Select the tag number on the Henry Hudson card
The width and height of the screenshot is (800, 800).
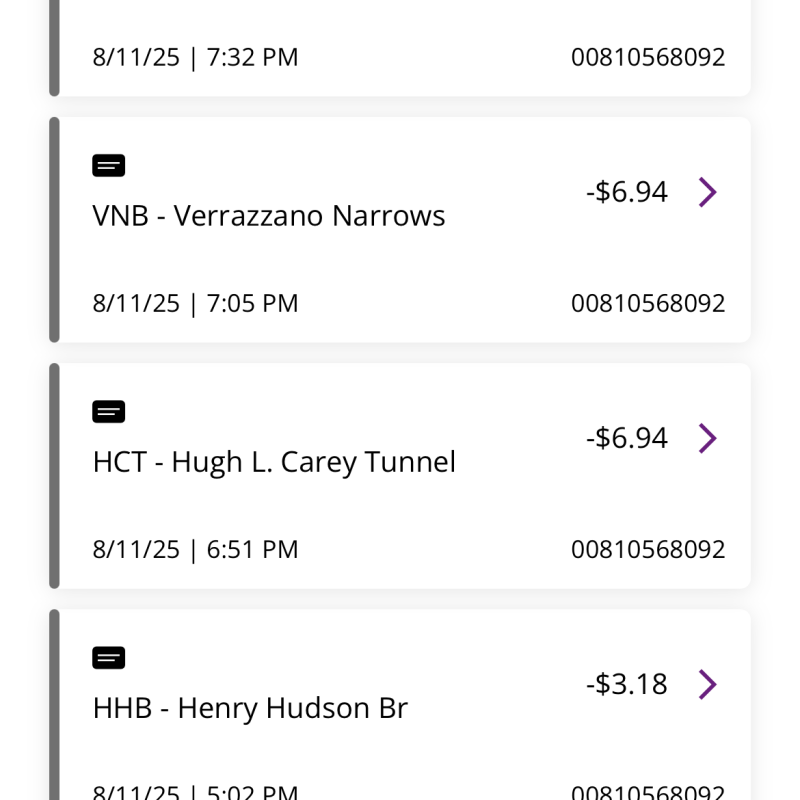[648, 792]
